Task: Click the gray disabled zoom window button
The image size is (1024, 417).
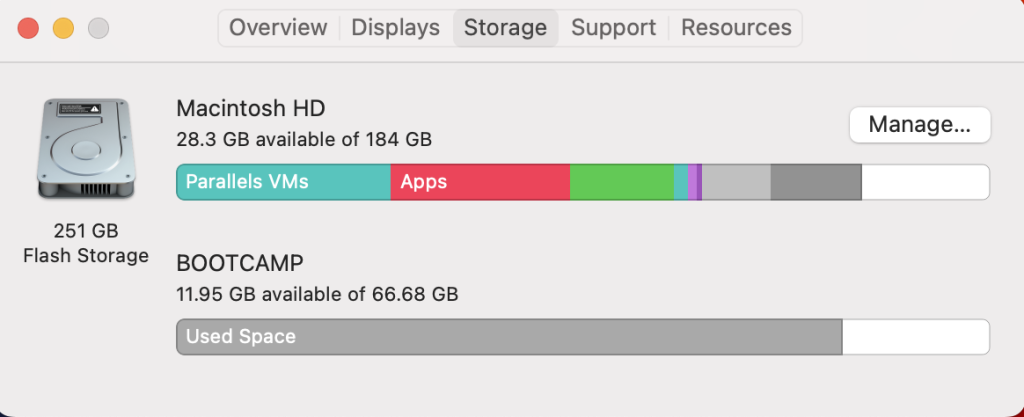Action: pyautogui.click(x=98, y=28)
